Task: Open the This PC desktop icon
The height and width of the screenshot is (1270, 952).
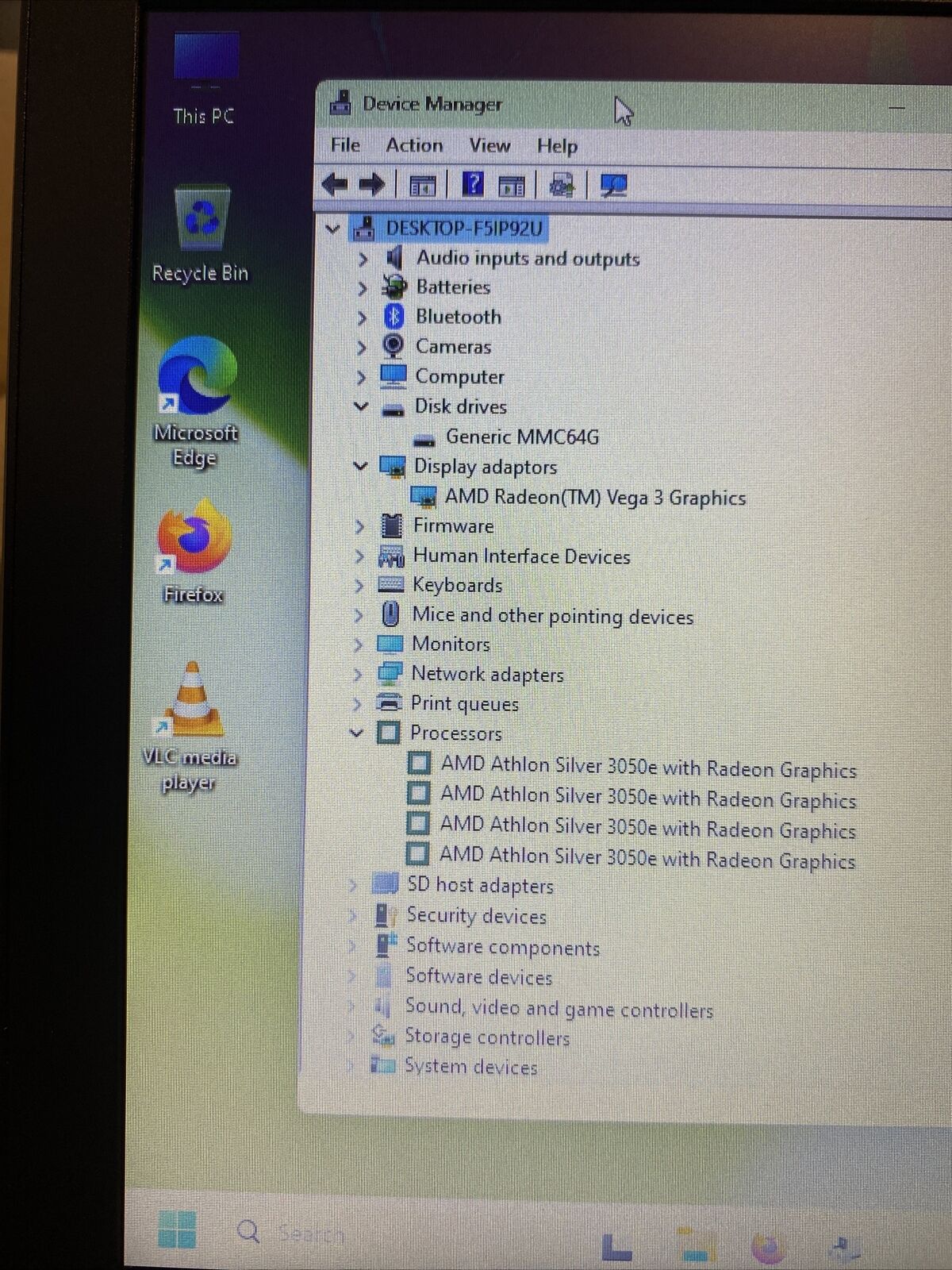Action: point(205,79)
